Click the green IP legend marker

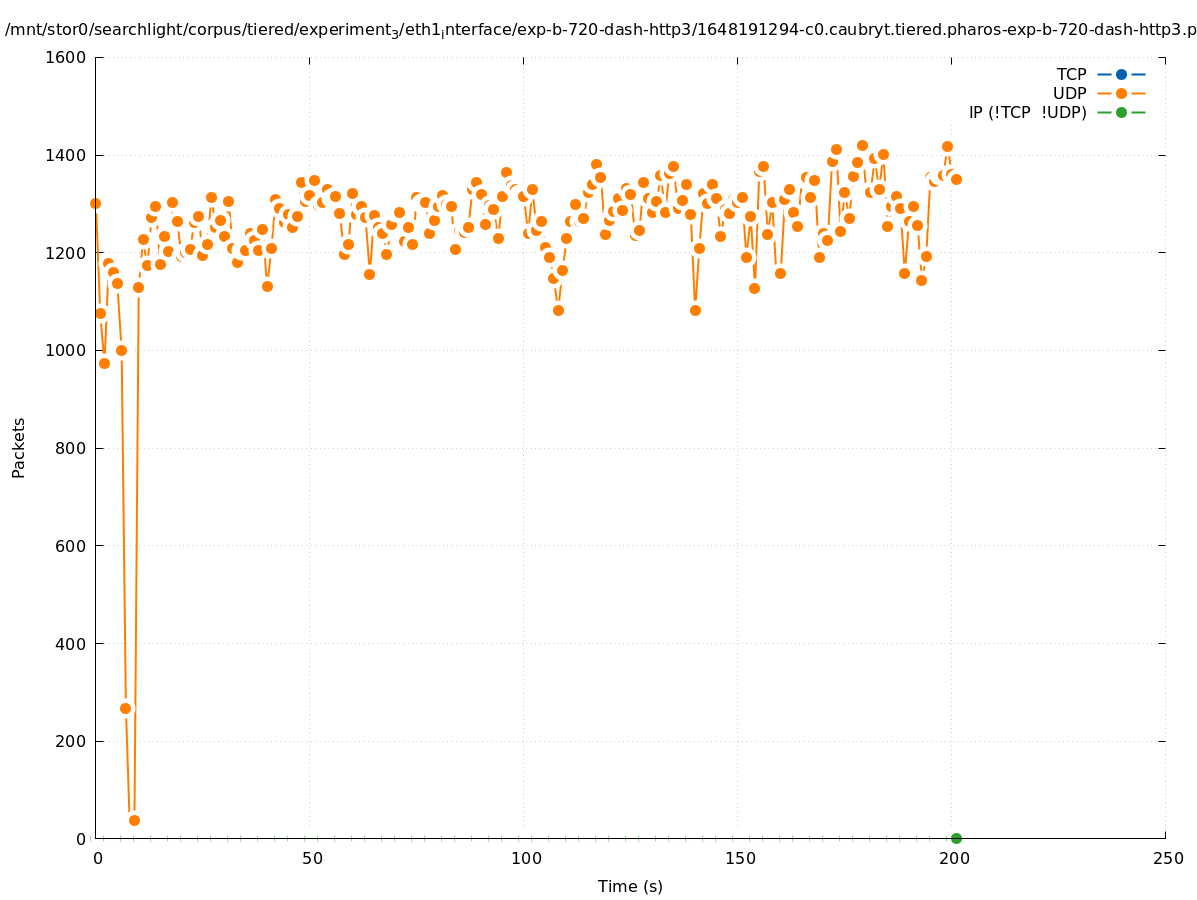tap(1121, 112)
